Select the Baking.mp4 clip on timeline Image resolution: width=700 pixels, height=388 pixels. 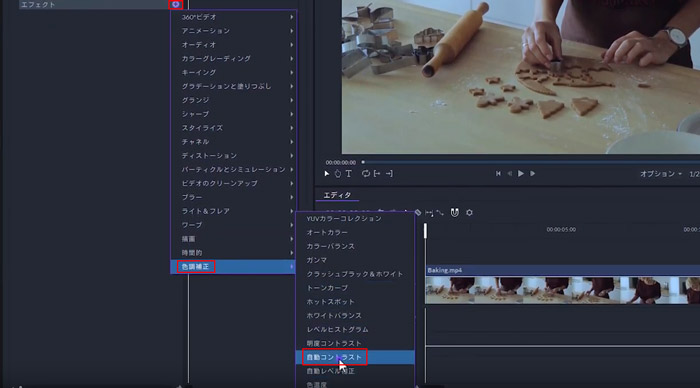562,284
